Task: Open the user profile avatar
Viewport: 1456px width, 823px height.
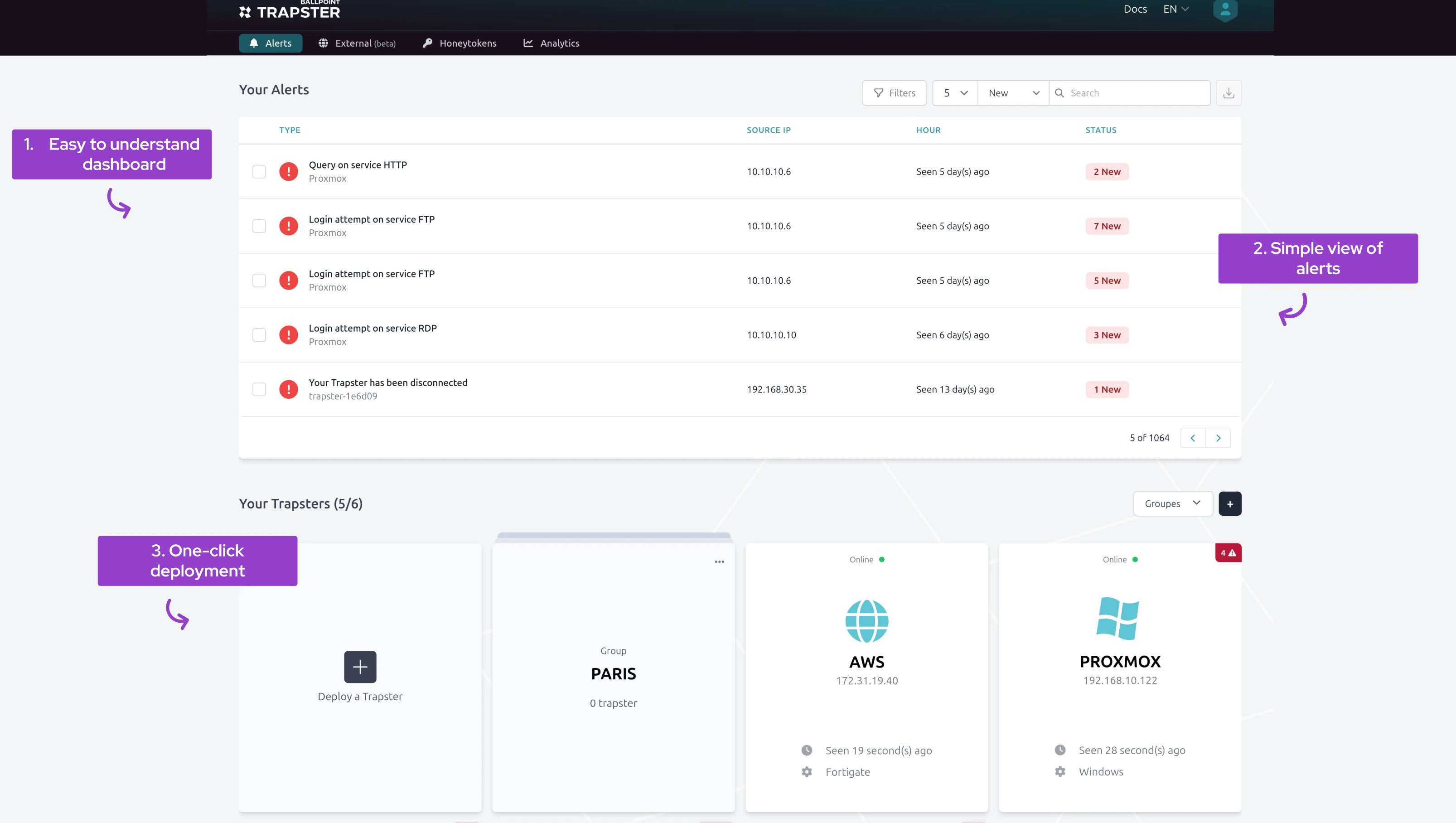Action: (x=1225, y=10)
